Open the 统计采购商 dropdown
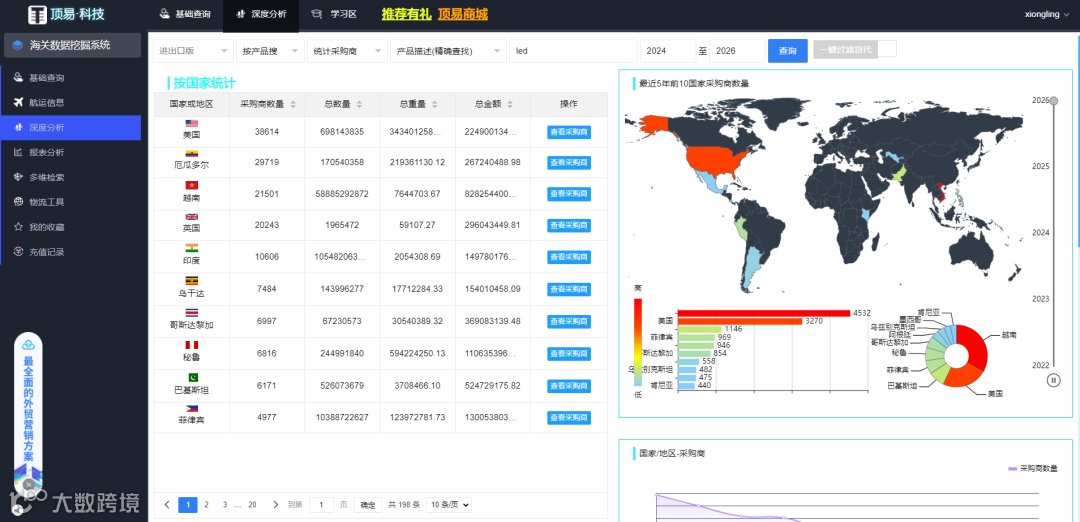This screenshot has height=522, width=1080. pos(347,51)
